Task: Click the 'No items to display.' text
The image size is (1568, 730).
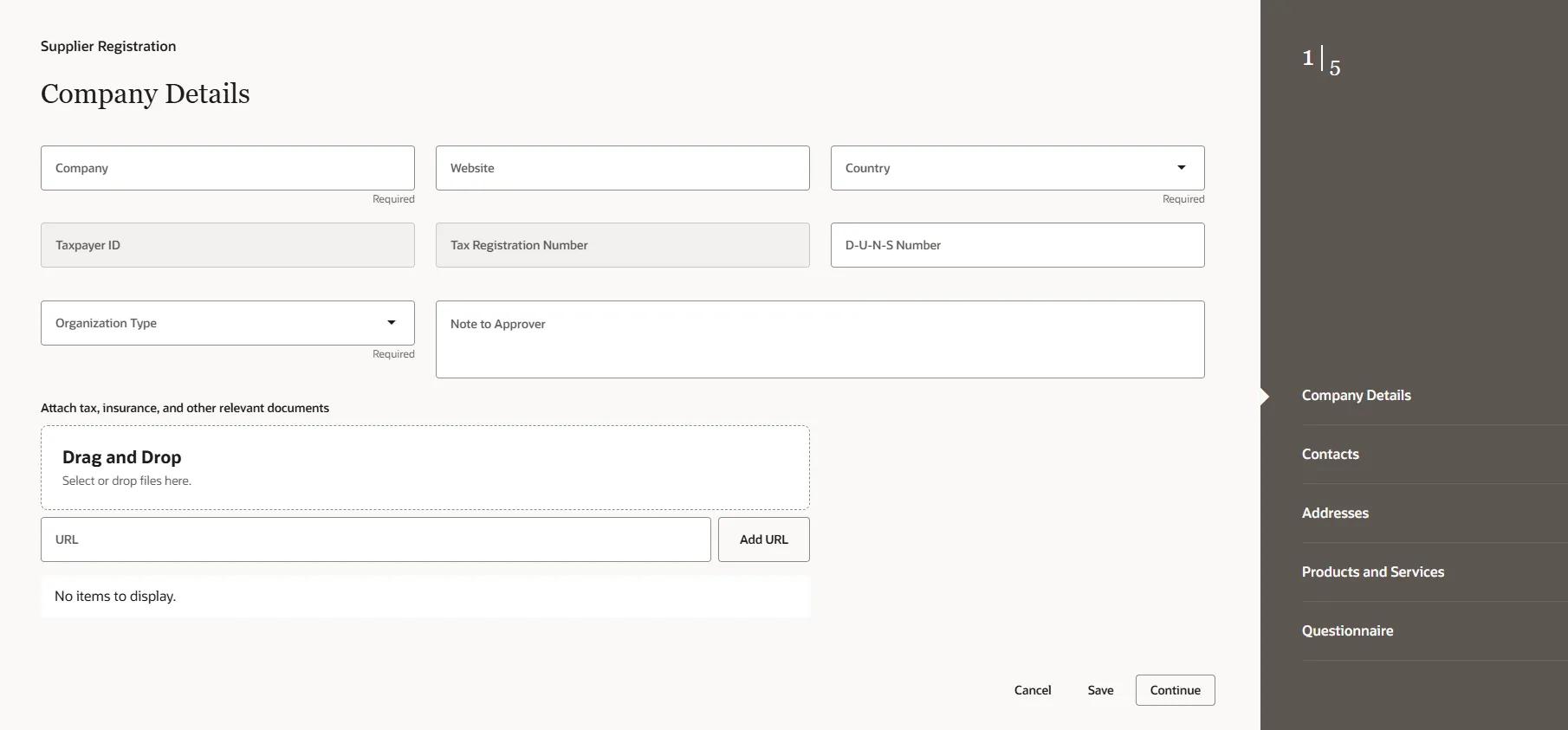Action: pos(115,597)
